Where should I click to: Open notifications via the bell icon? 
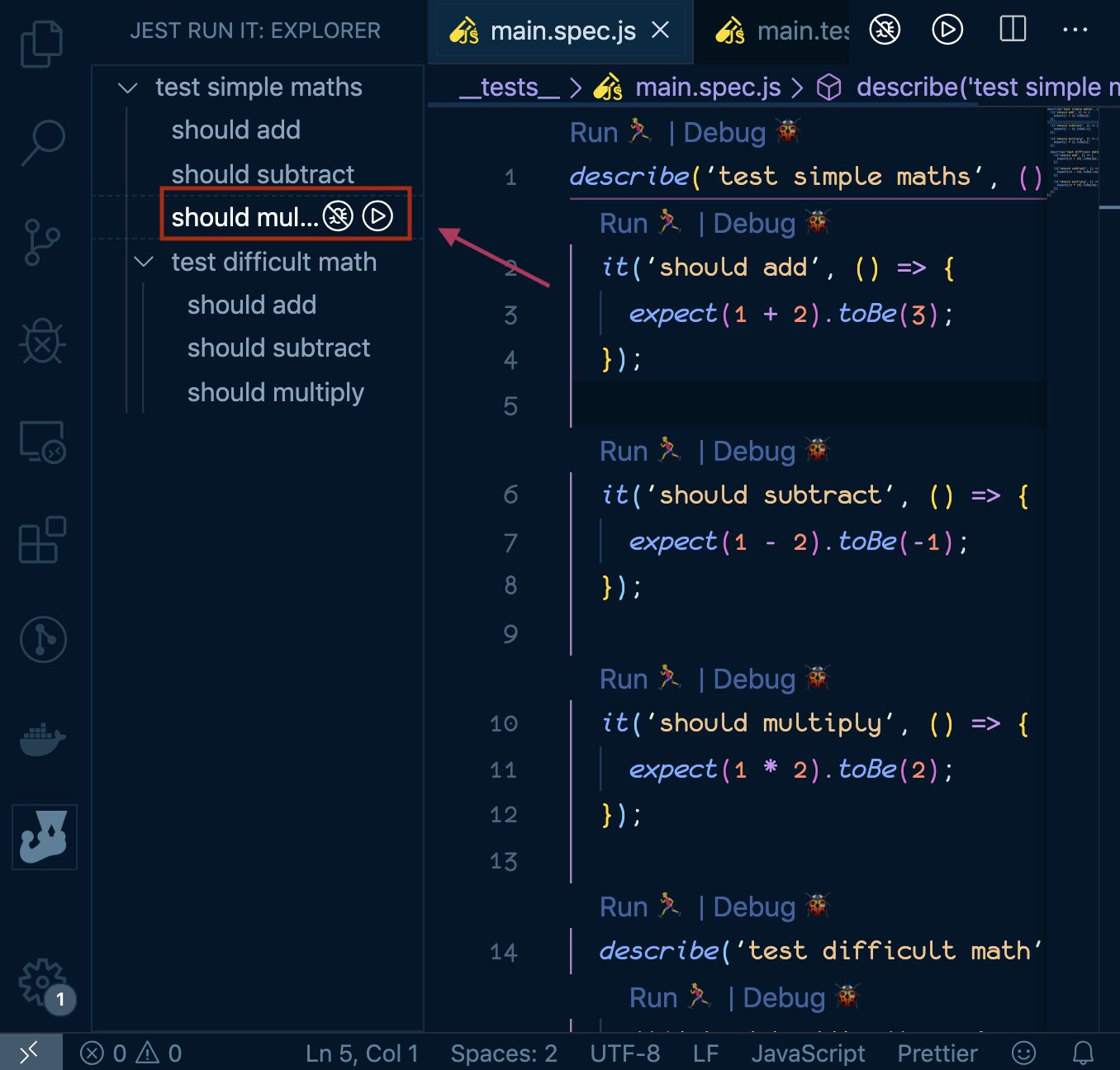tap(1083, 1053)
